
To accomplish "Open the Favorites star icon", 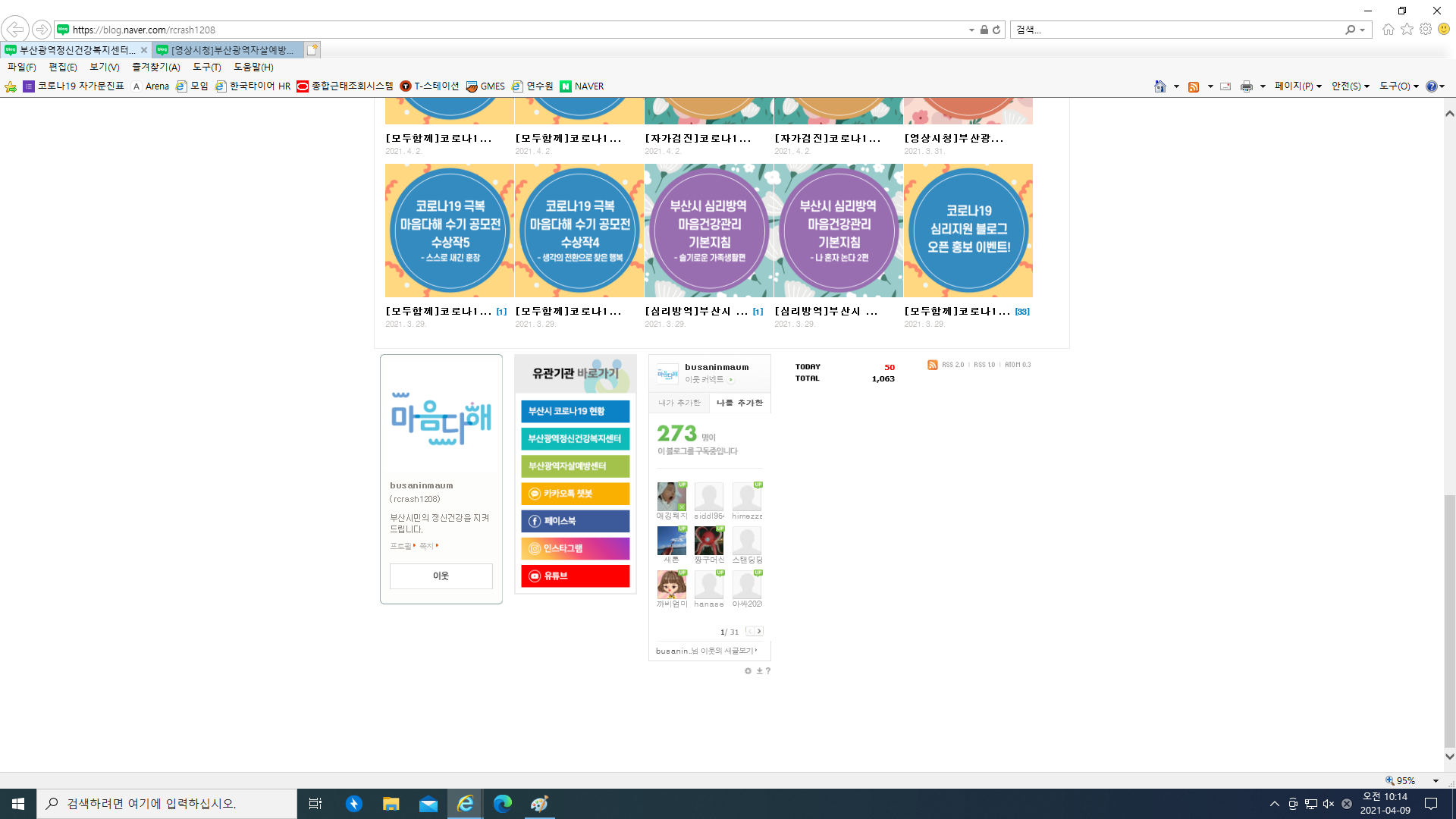I will pos(1407,30).
